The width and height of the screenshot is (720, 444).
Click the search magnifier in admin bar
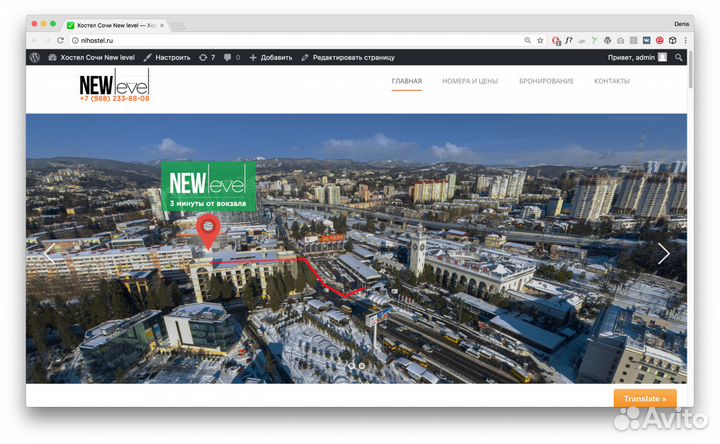[x=679, y=58]
